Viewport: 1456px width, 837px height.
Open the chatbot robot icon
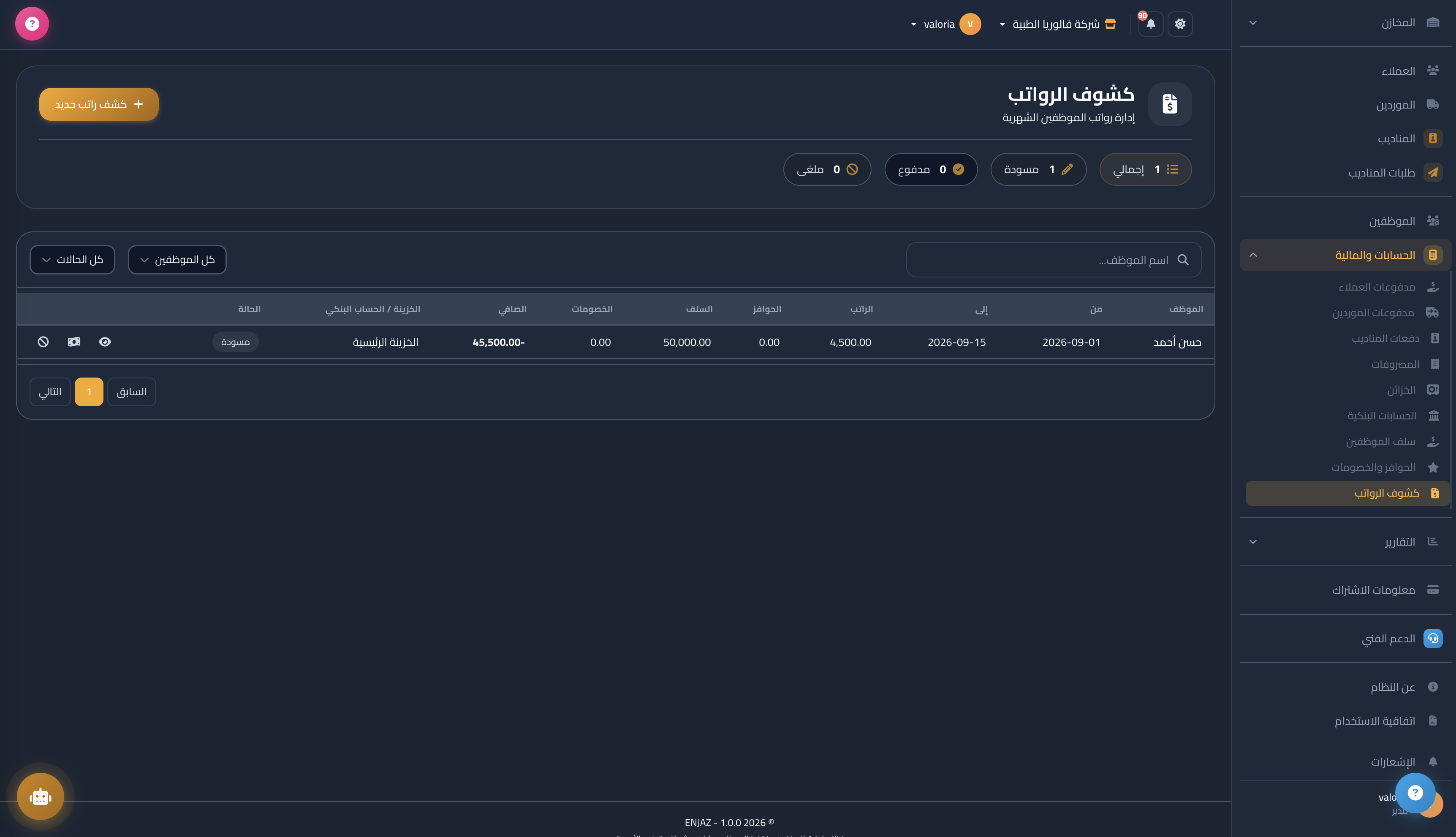pos(40,796)
